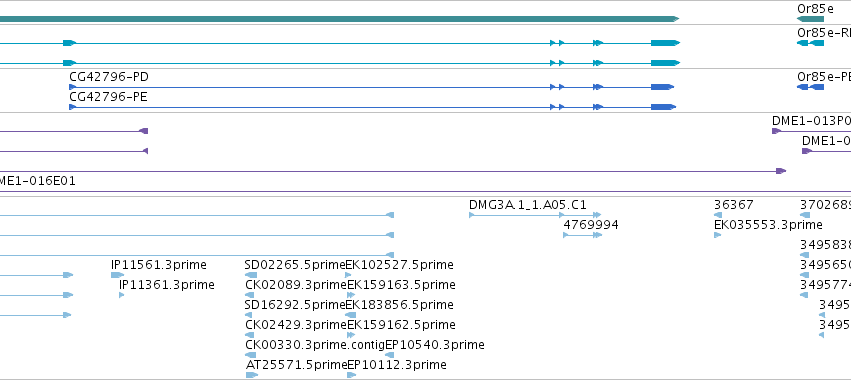Click the long teal gene span bar
This screenshot has height=380, width=851.
pyautogui.click(x=339, y=19)
